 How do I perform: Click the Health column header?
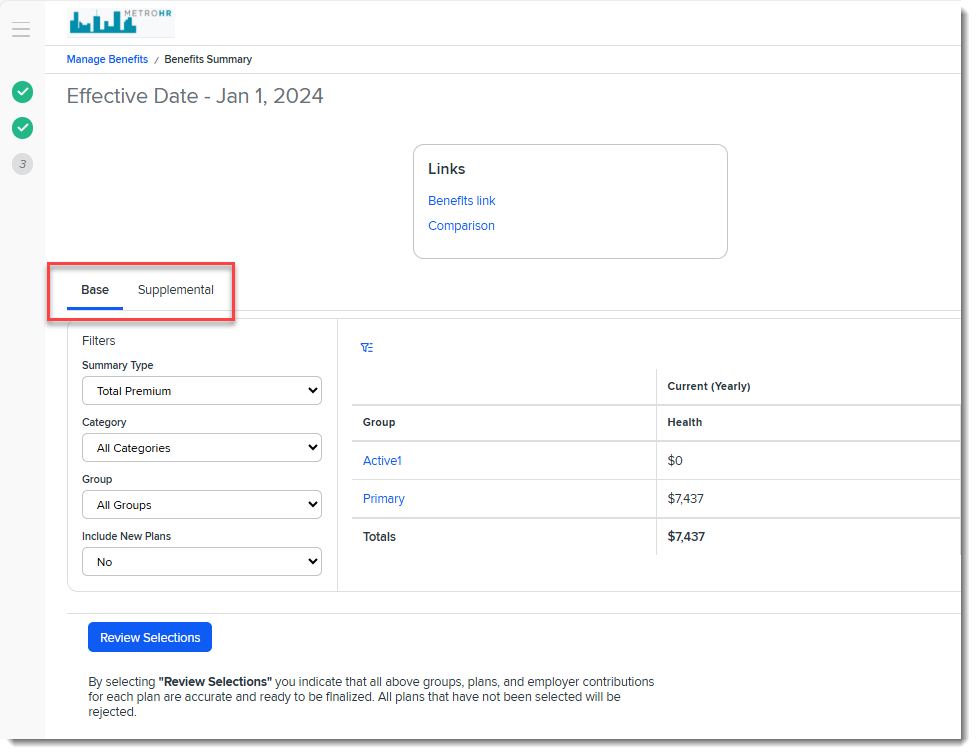coord(685,423)
